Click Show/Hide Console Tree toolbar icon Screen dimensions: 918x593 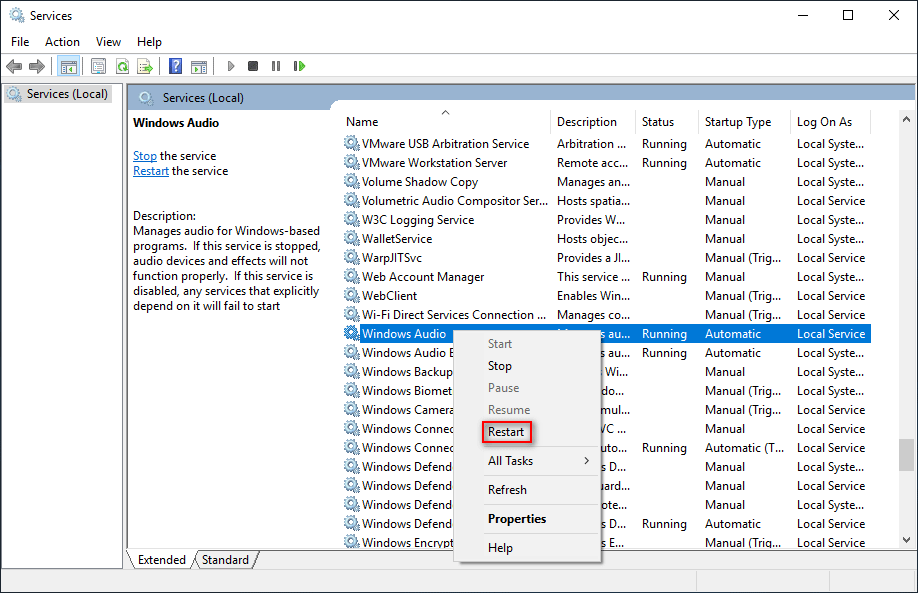tap(69, 66)
